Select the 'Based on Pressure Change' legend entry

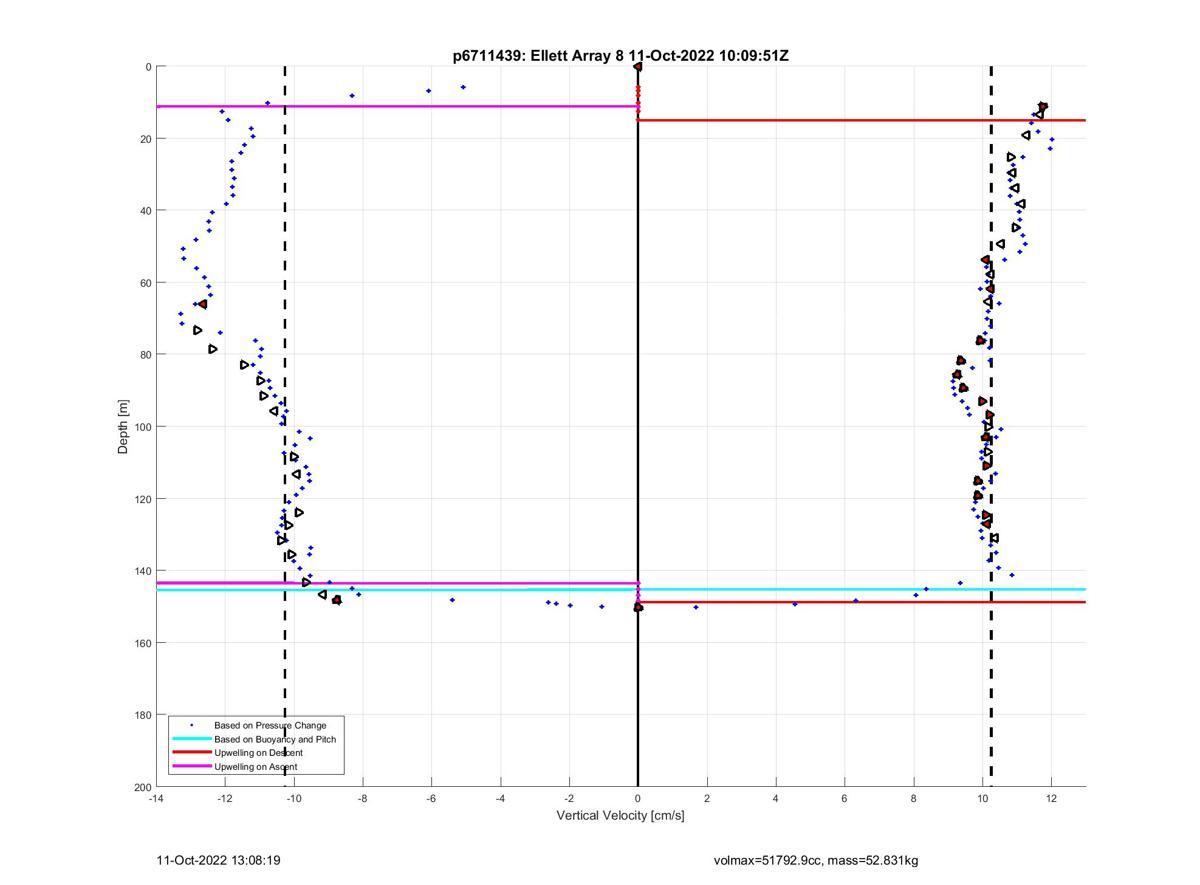(270, 725)
